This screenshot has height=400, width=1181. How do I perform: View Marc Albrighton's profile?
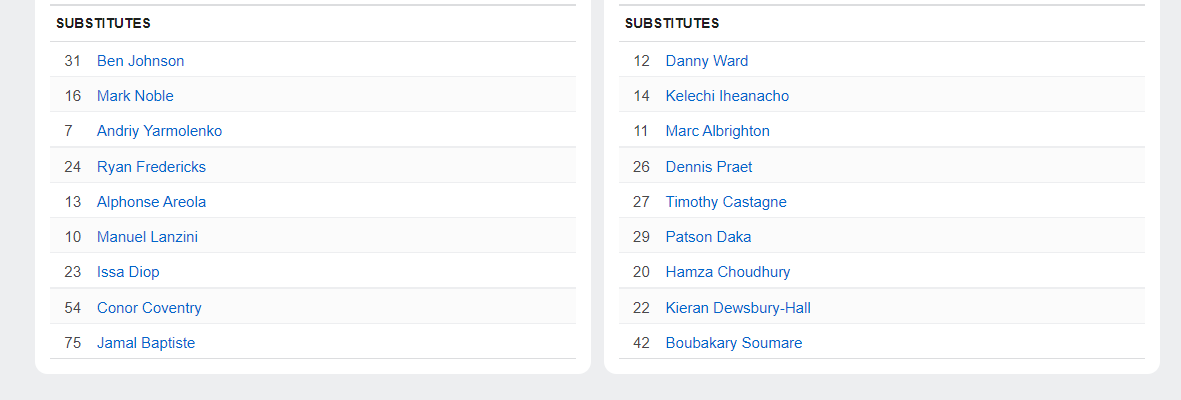[x=717, y=131]
